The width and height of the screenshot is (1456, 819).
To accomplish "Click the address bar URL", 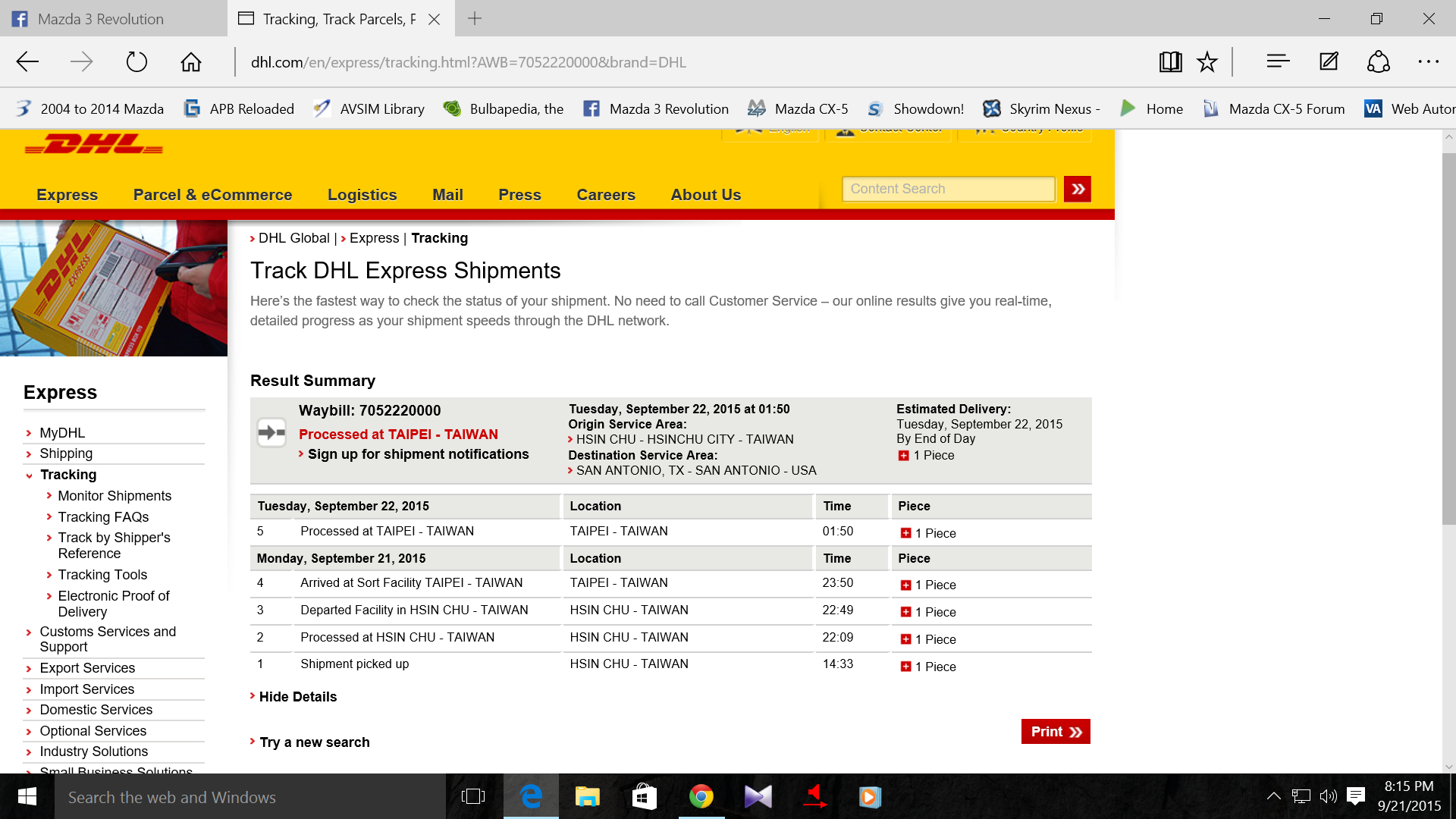I will click(x=469, y=62).
